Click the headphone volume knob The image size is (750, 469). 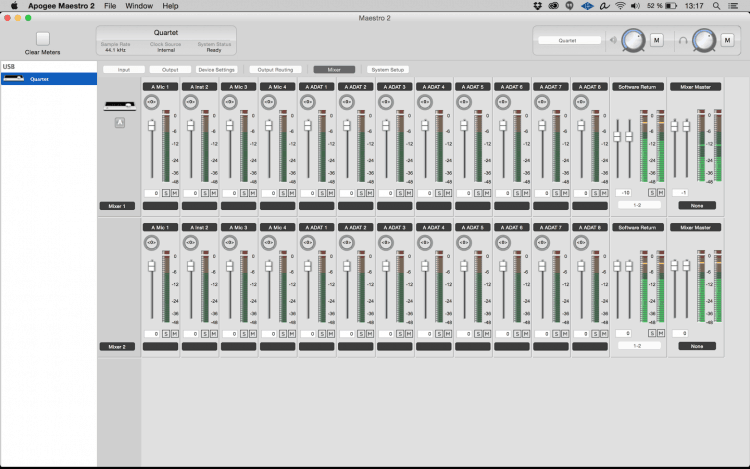(x=704, y=41)
